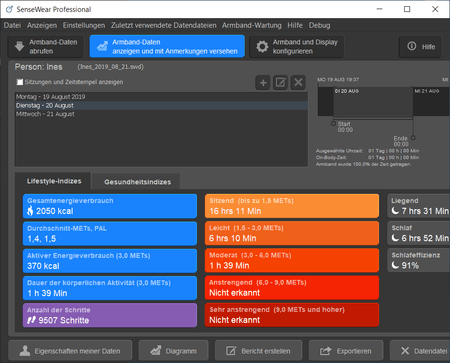Click the Armband wurde 100,0% getragen text

click(363, 164)
